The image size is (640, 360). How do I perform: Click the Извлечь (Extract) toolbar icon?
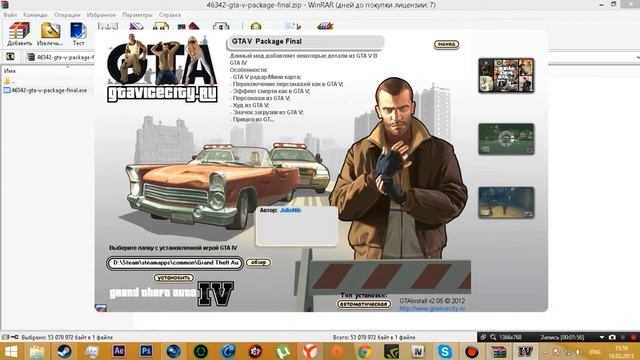[50, 34]
